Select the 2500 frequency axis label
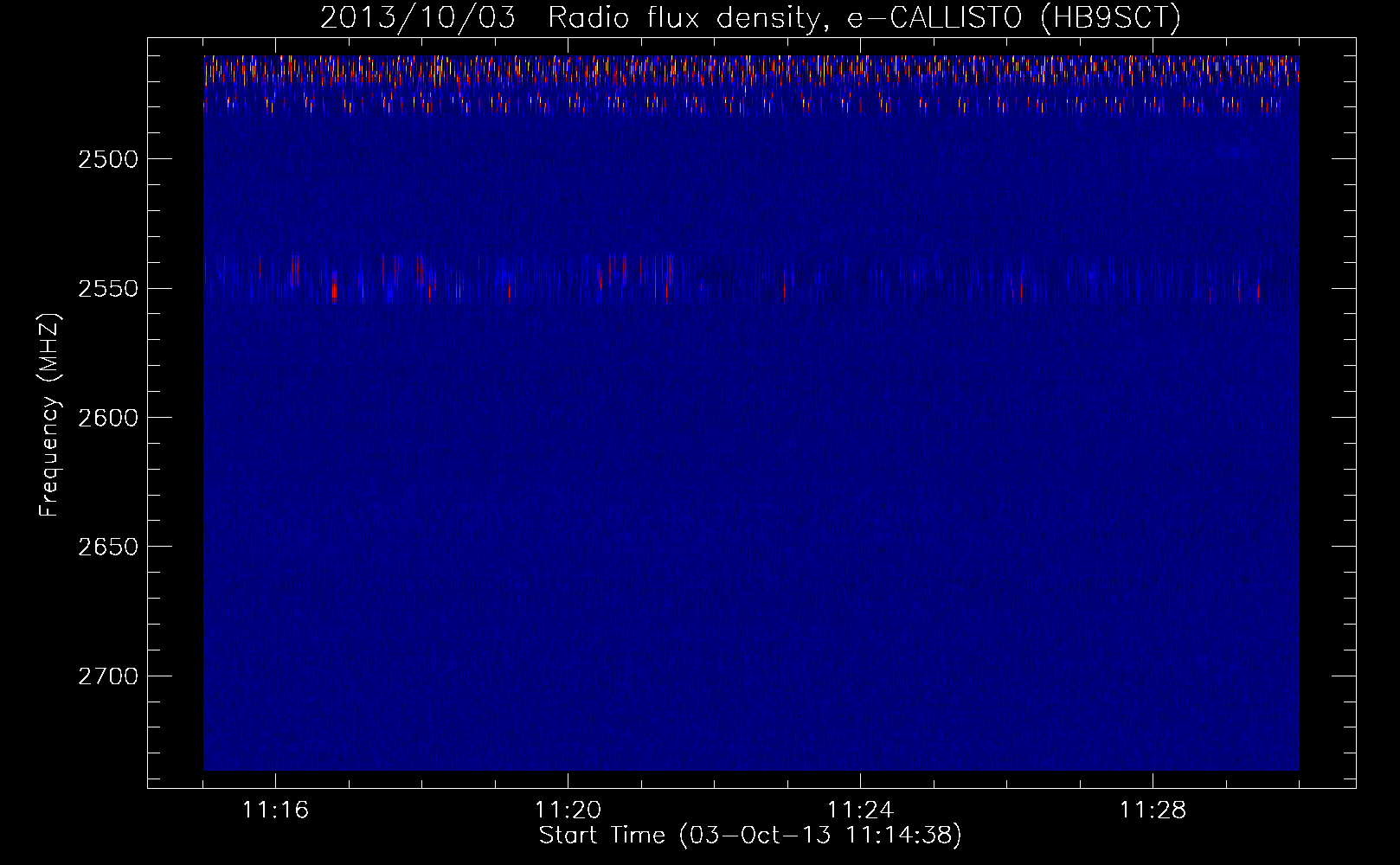 (x=107, y=159)
